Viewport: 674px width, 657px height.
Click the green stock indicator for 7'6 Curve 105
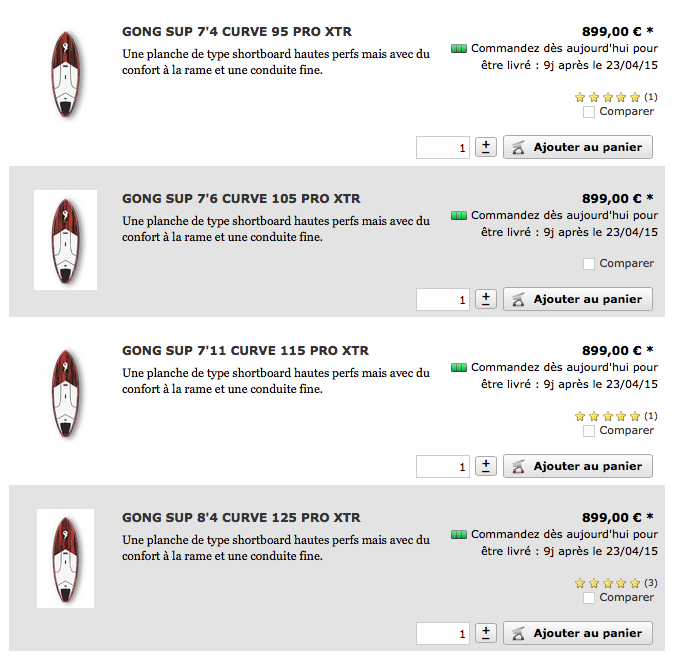tap(459, 215)
